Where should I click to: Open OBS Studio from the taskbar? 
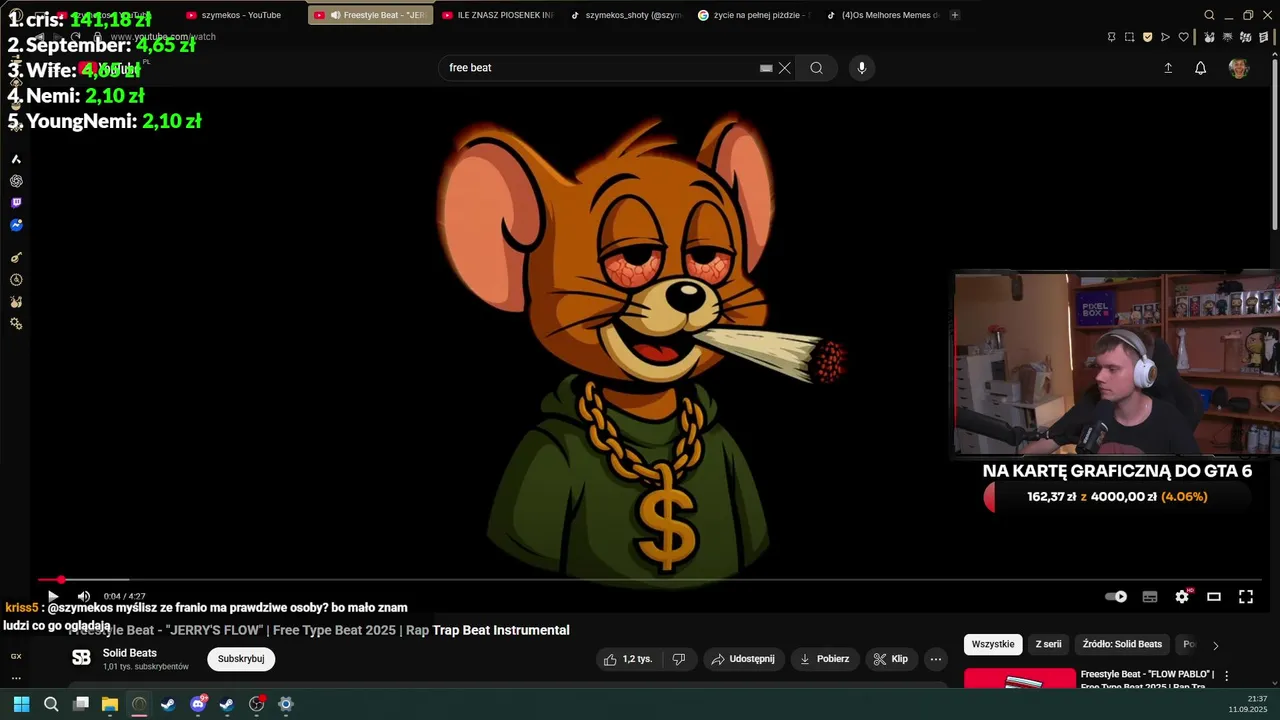pyautogui.click(x=256, y=704)
